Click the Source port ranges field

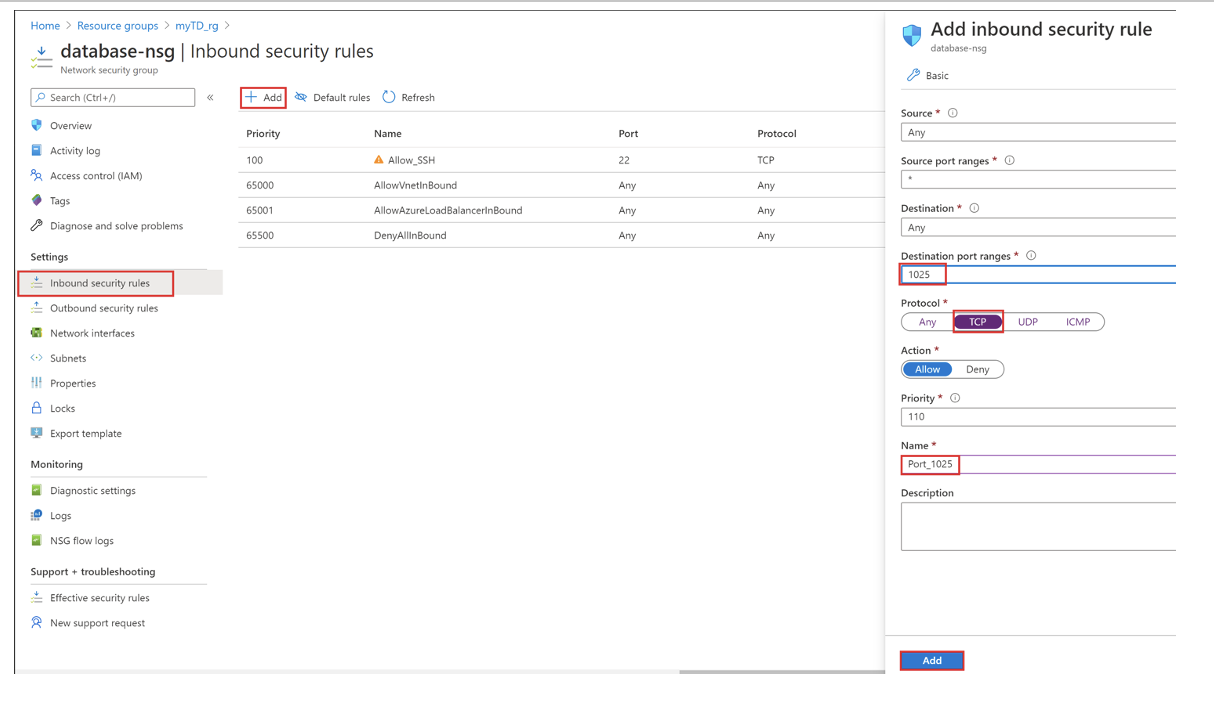(1038, 179)
